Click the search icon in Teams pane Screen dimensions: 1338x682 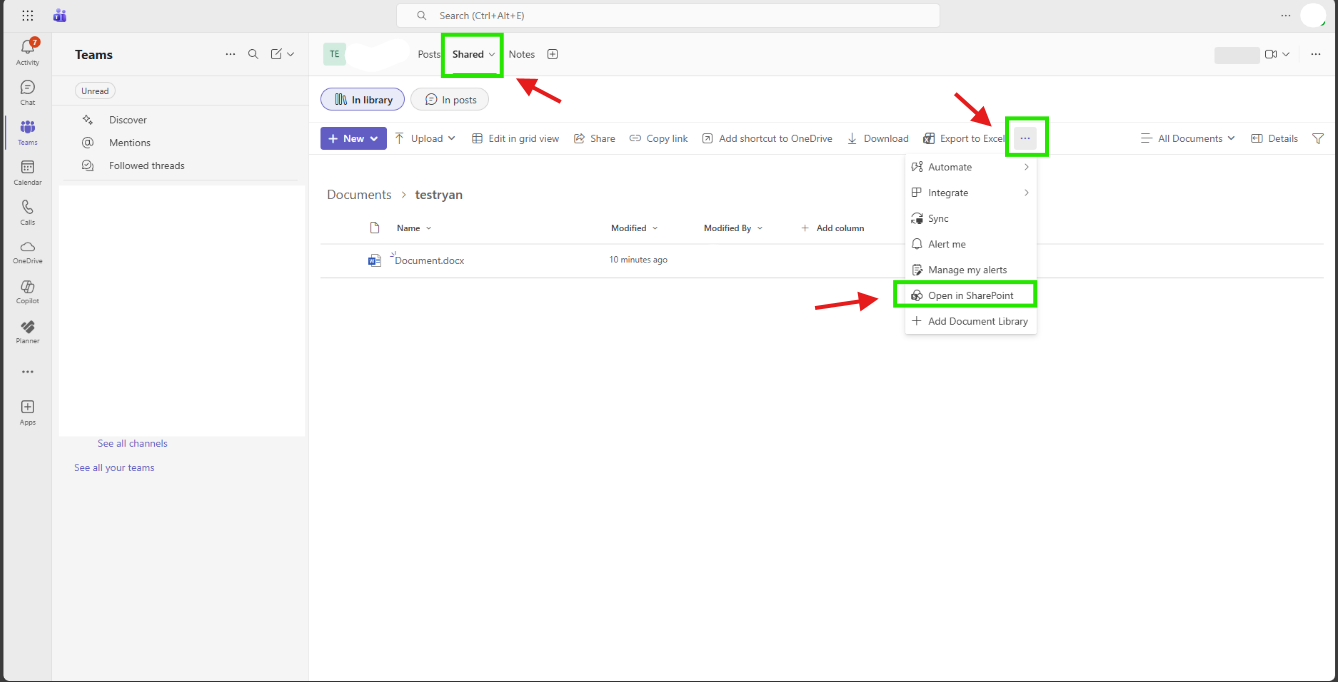tap(253, 54)
